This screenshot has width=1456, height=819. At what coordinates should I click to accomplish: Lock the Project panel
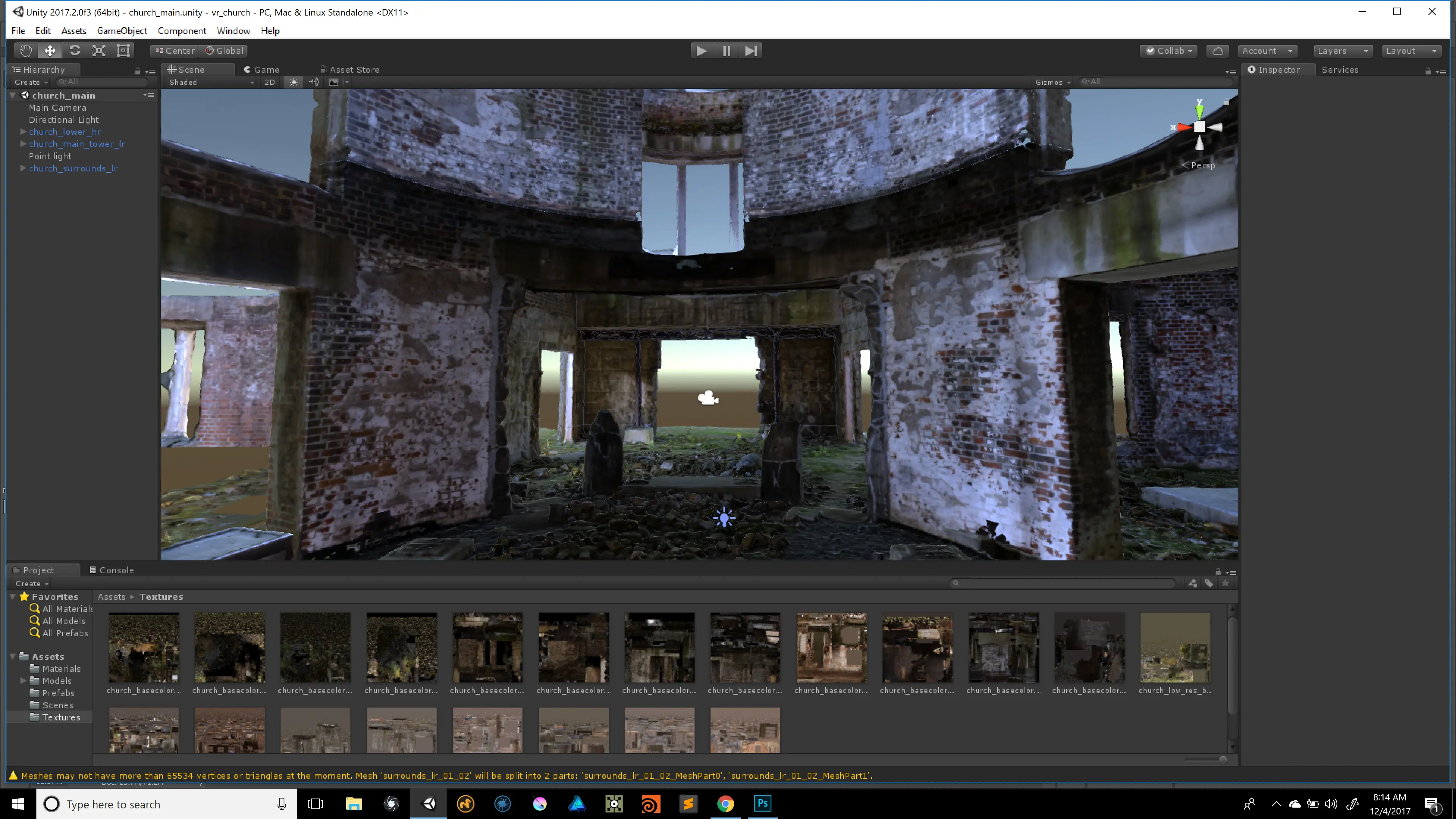(1218, 571)
